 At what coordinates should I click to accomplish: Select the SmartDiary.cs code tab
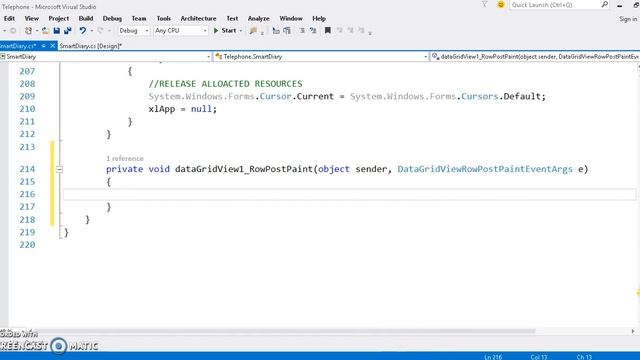coord(19,46)
